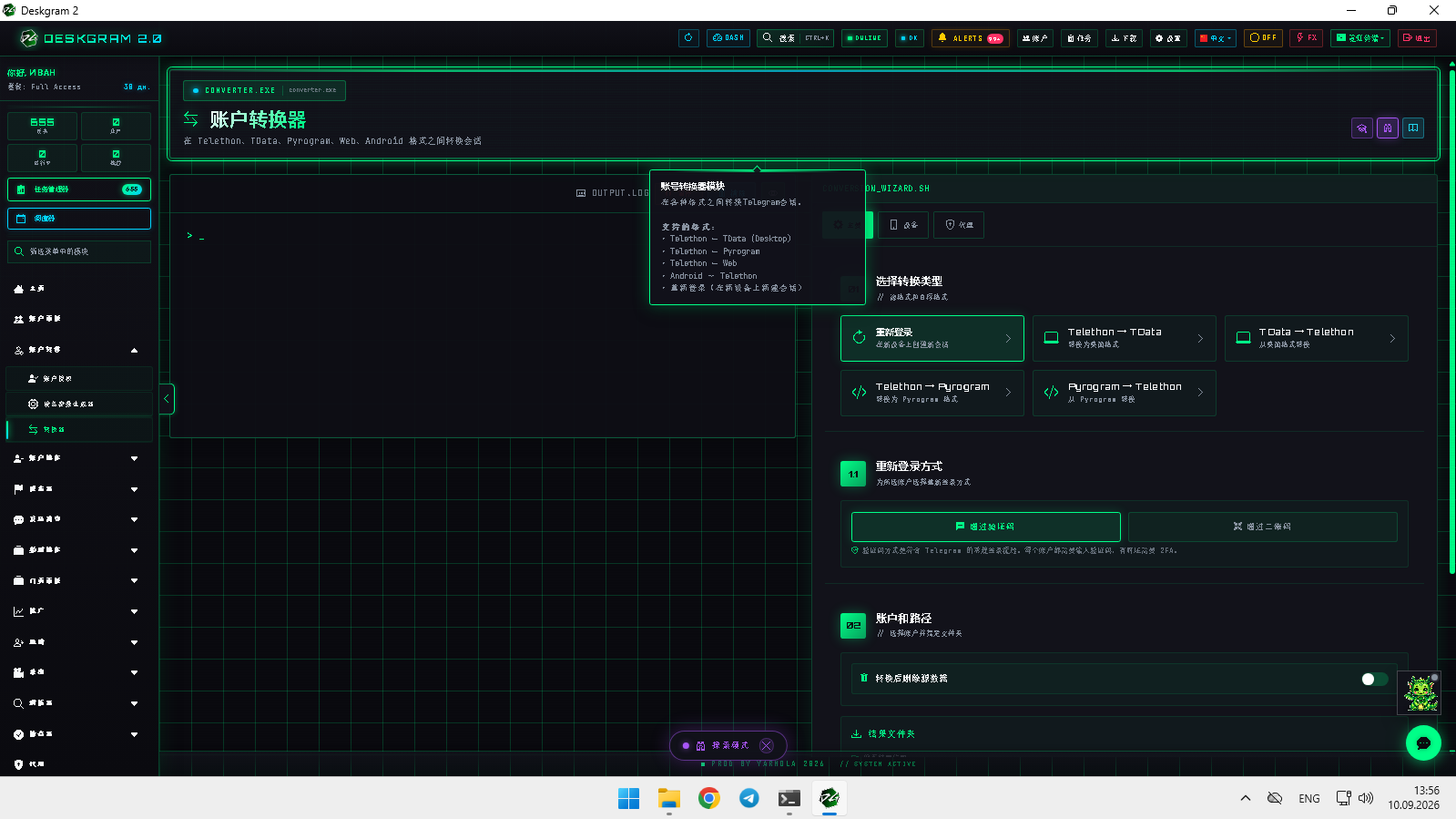This screenshot has height=819, width=1456.
Task: Click the refresh icon in top toolbar
Action: pos(688,38)
